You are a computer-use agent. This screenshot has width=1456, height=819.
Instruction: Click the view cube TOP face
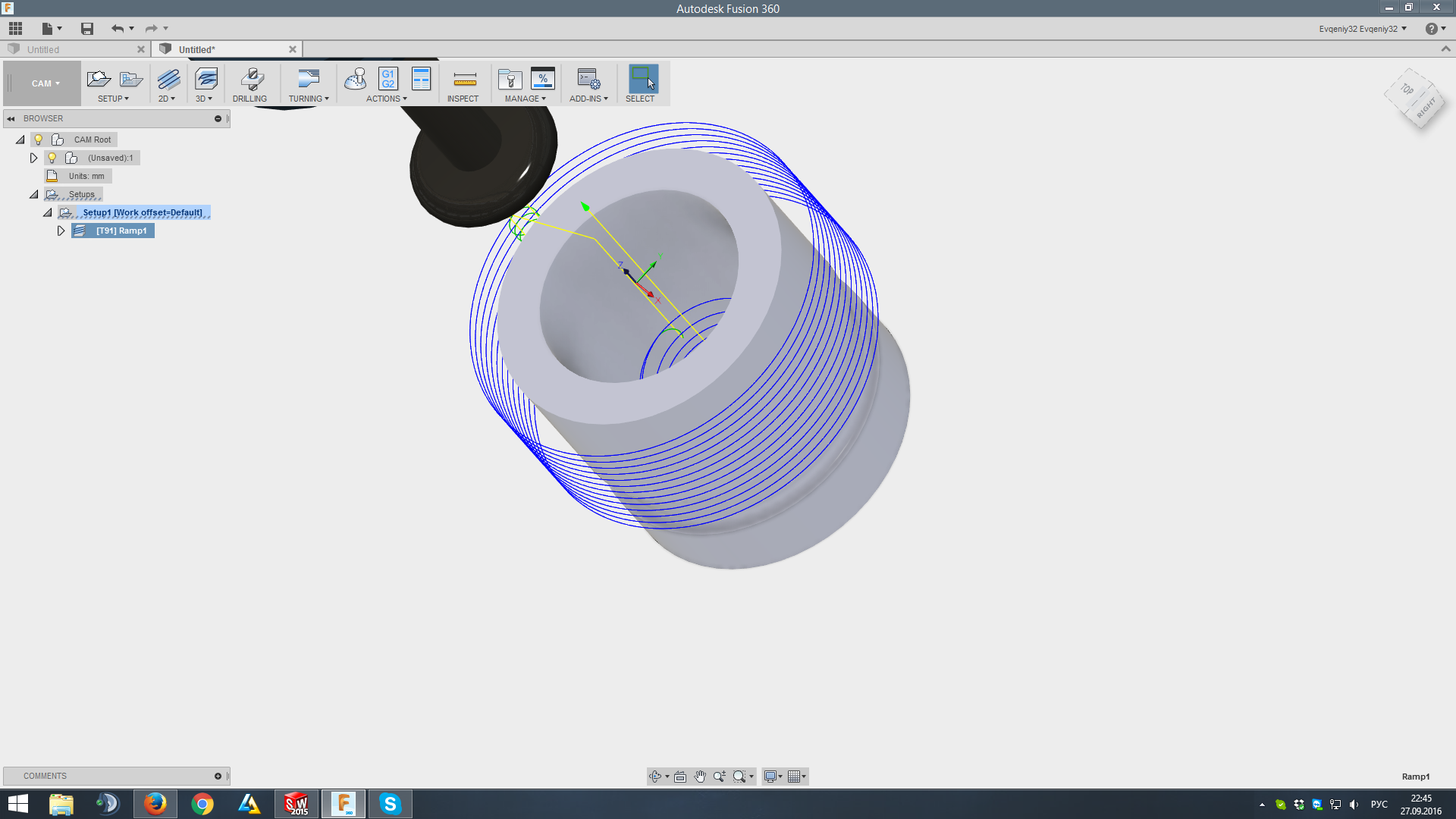click(x=1407, y=89)
